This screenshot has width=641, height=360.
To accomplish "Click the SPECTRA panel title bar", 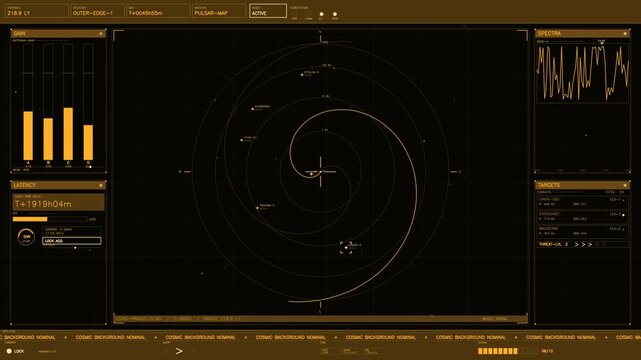I will click(x=582, y=34).
